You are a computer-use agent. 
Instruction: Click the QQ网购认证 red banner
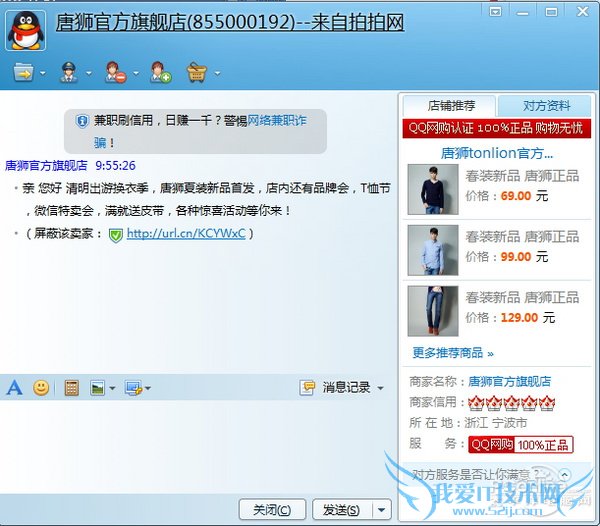pyautogui.click(x=496, y=128)
